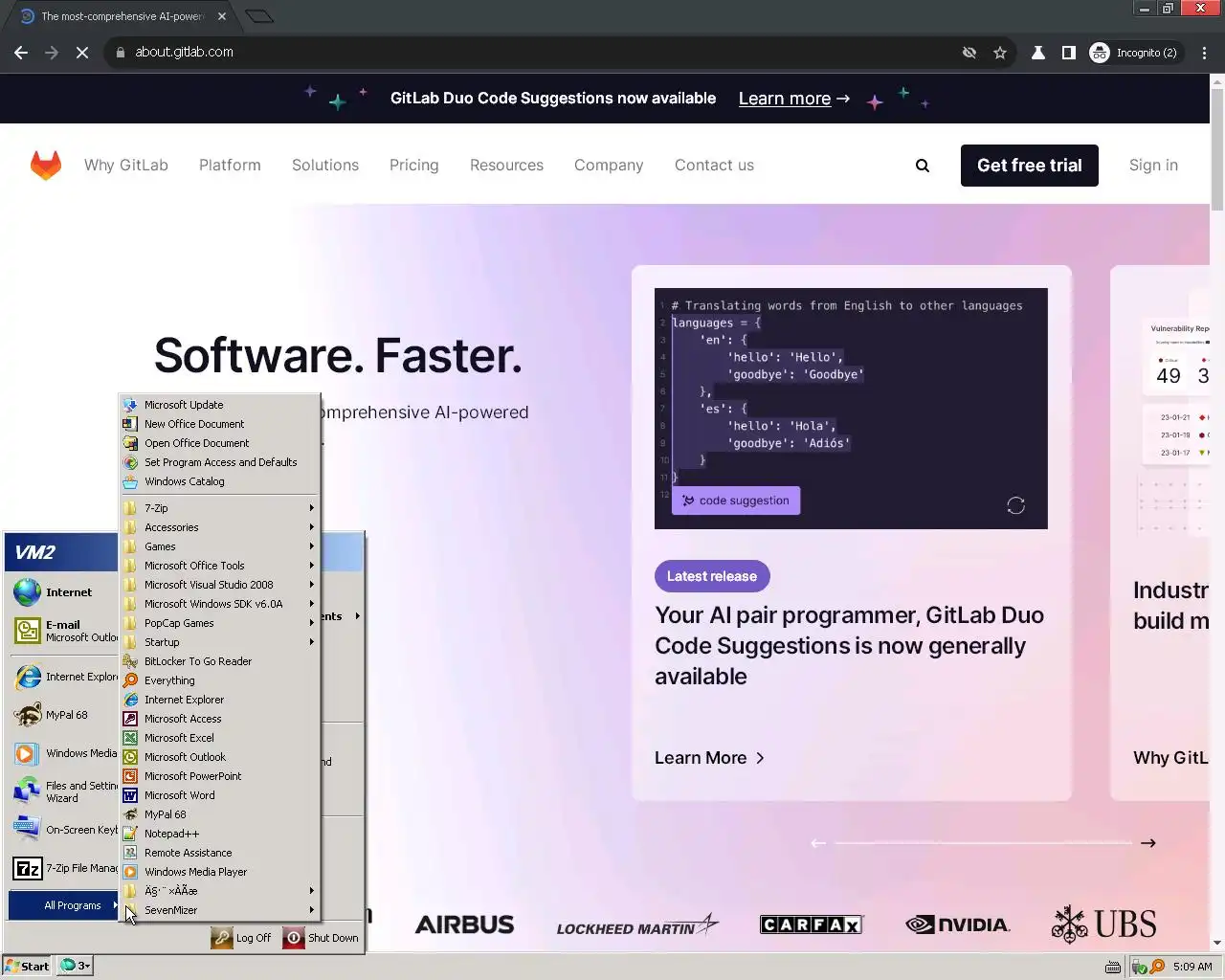Regenerate the code suggestion with refresh icon

1016,505
